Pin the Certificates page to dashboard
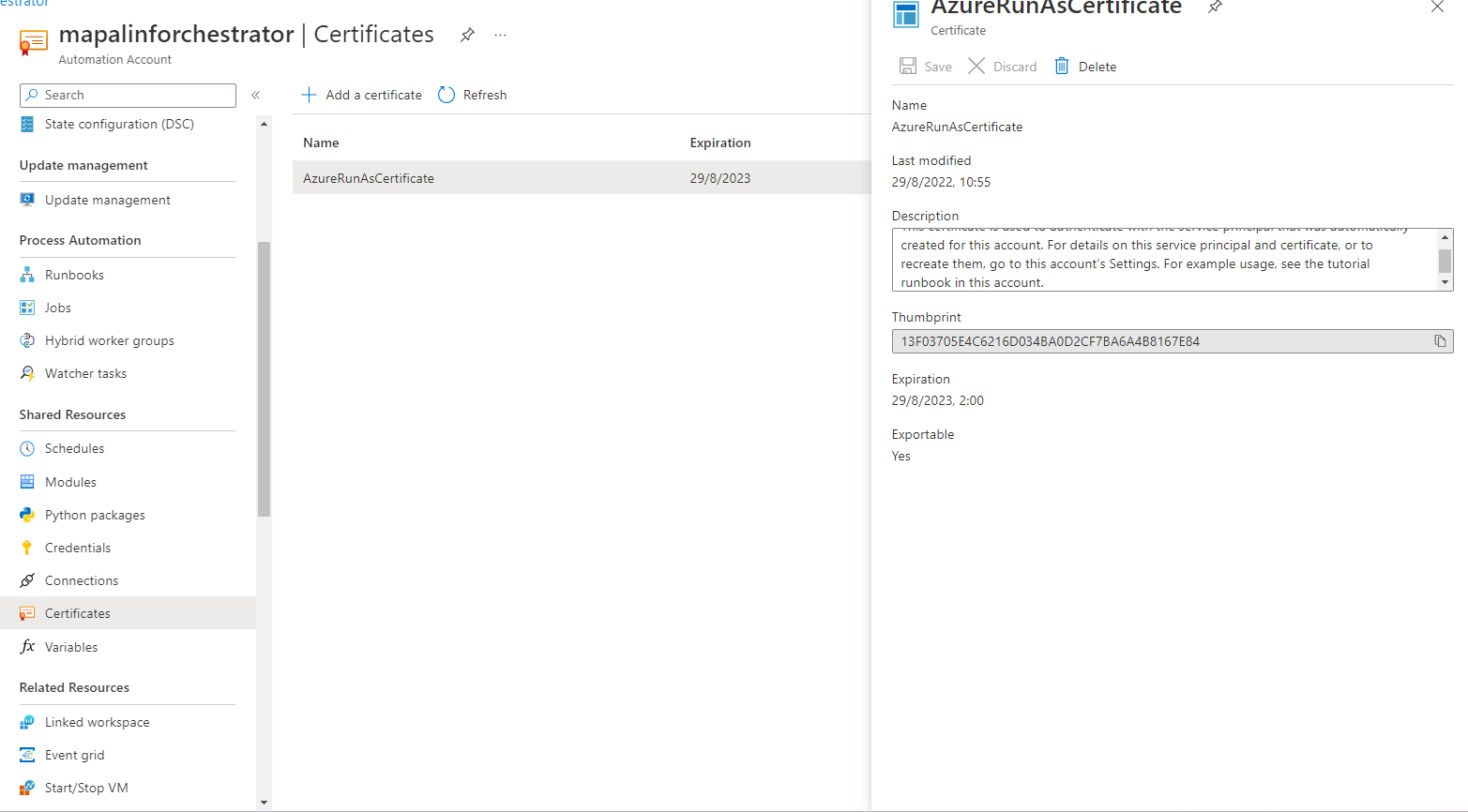The width and height of the screenshot is (1468, 812). click(x=467, y=36)
